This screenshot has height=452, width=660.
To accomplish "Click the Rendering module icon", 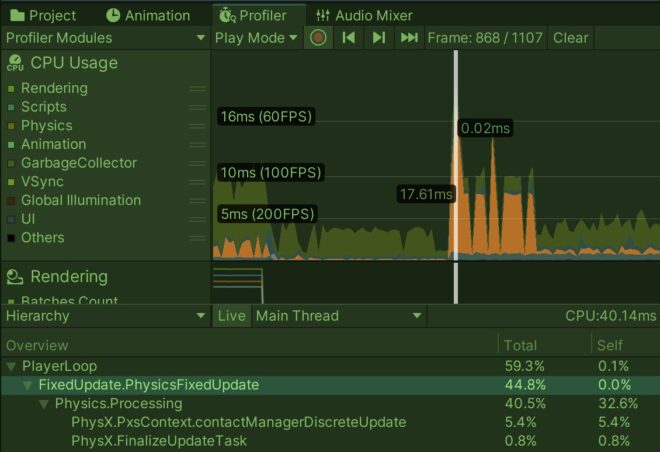I will (15, 277).
